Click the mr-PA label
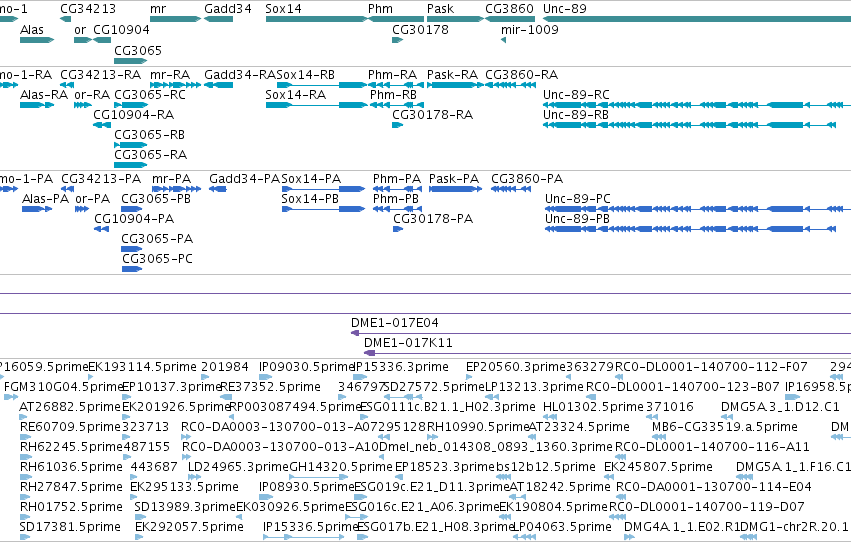This screenshot has width=851, height=542. (x=172, y=178)
